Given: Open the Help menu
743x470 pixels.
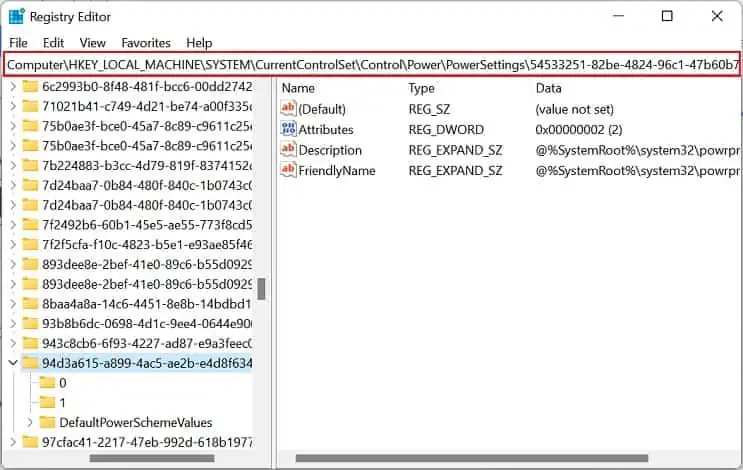Looking at the screenshot, I should 199,43.
